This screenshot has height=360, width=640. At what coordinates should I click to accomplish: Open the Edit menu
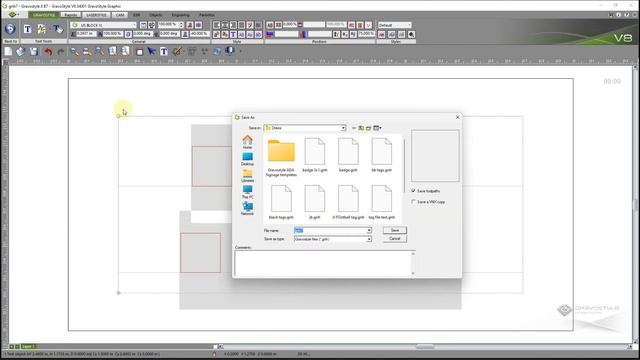136,15
